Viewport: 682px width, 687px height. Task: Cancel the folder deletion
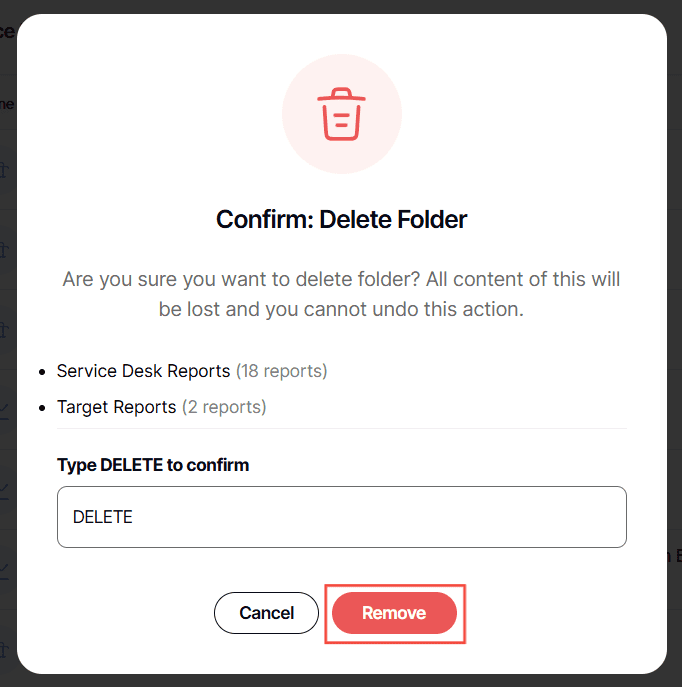pos(266,613)
